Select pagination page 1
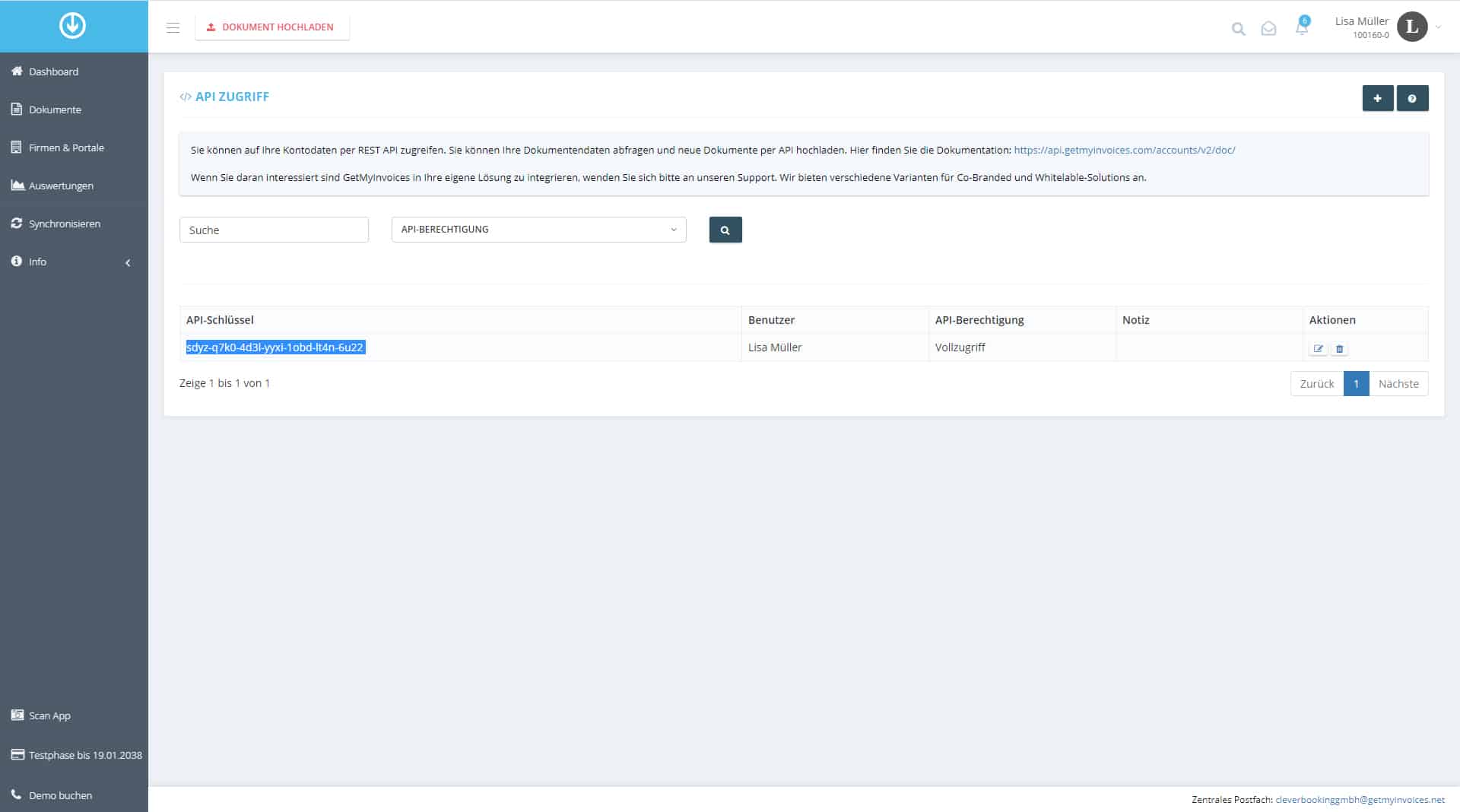This screenshot has height=812, width=1460. [x=1356, y=384]
